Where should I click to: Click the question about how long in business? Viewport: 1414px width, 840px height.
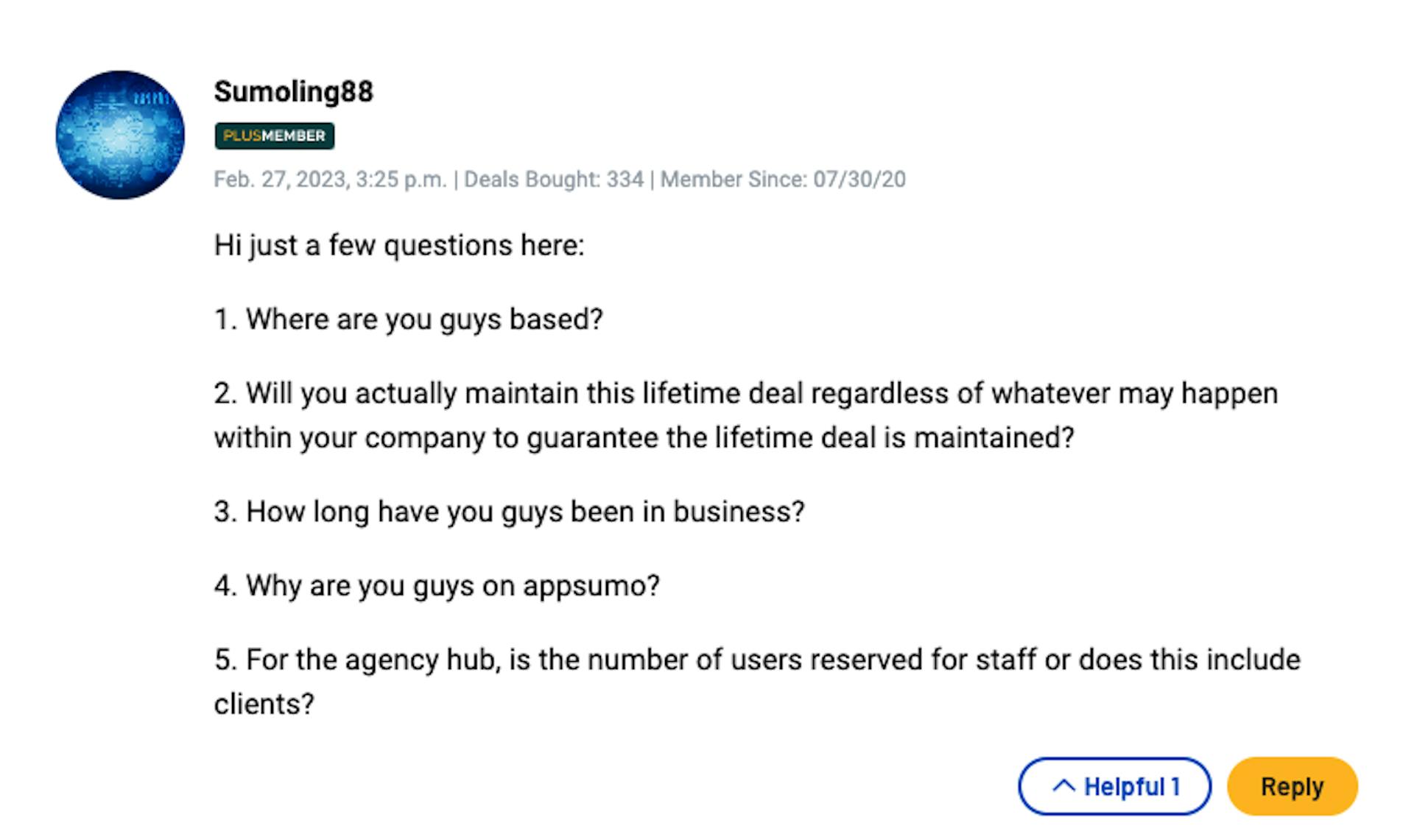[x=509, y=512]
